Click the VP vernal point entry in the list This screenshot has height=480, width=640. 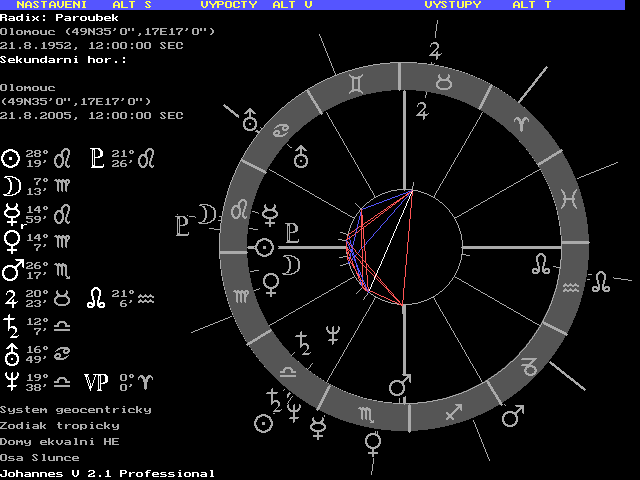coord(95,383)
